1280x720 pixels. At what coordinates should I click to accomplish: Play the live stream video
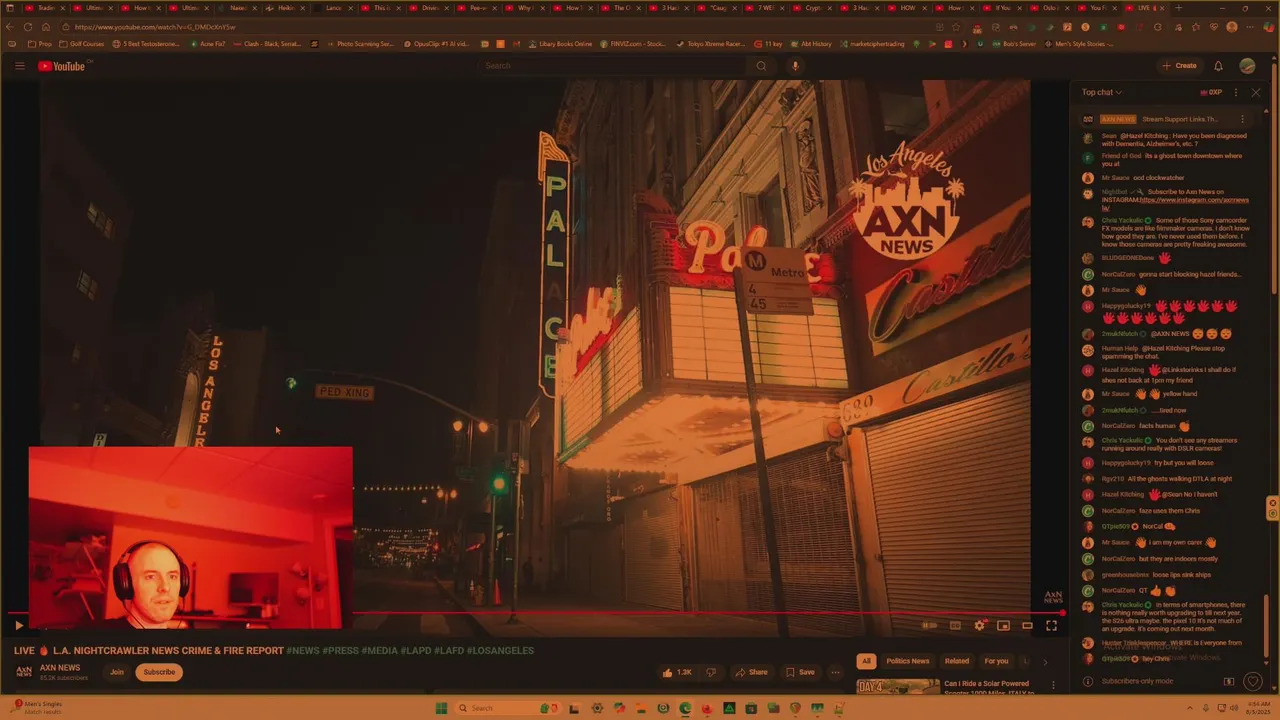19,626
